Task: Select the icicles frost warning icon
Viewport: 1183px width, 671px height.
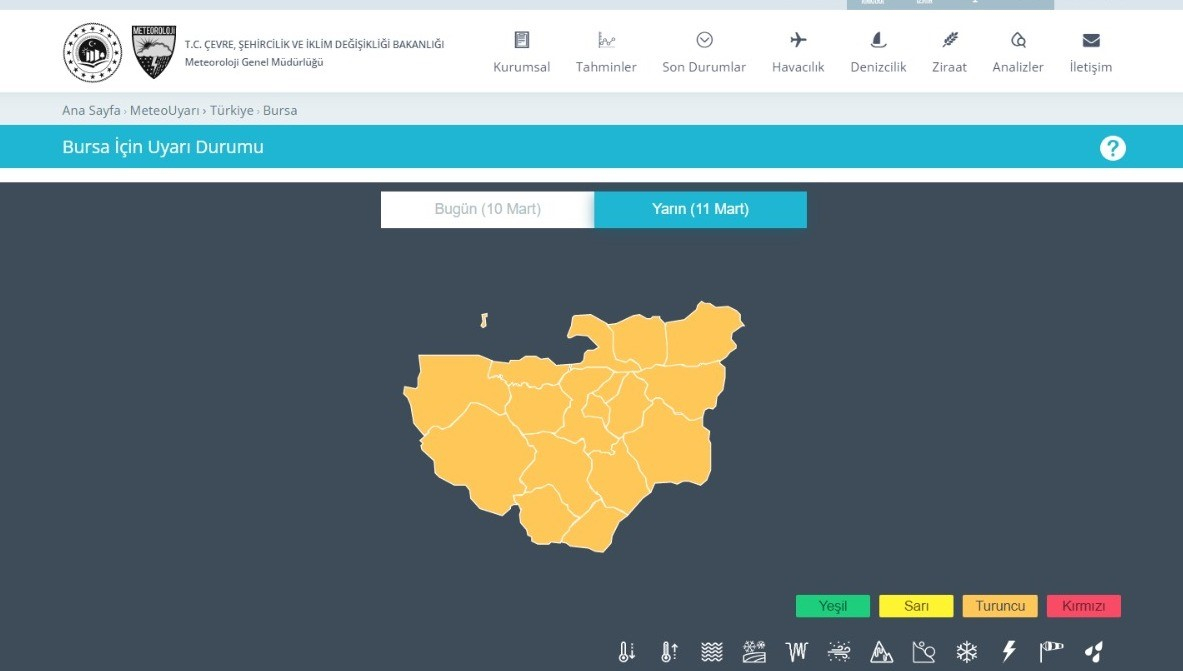Action: click(x=796, y=652)
